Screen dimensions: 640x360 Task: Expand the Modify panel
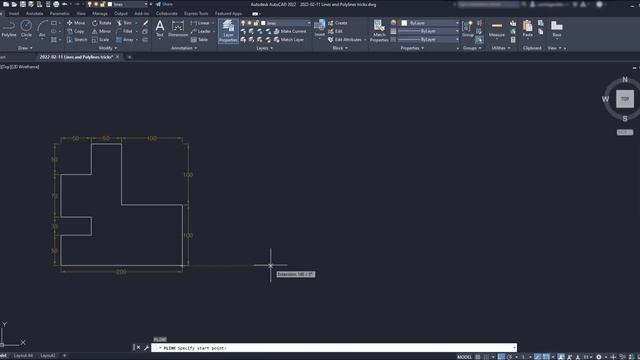[108, 48]
